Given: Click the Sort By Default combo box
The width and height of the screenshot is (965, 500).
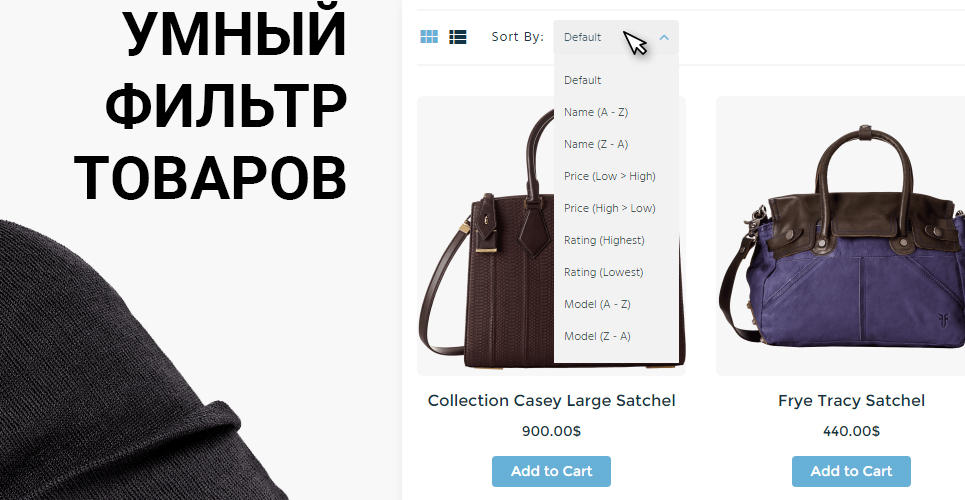Looking at the screenshot, I should pos(616,38).
